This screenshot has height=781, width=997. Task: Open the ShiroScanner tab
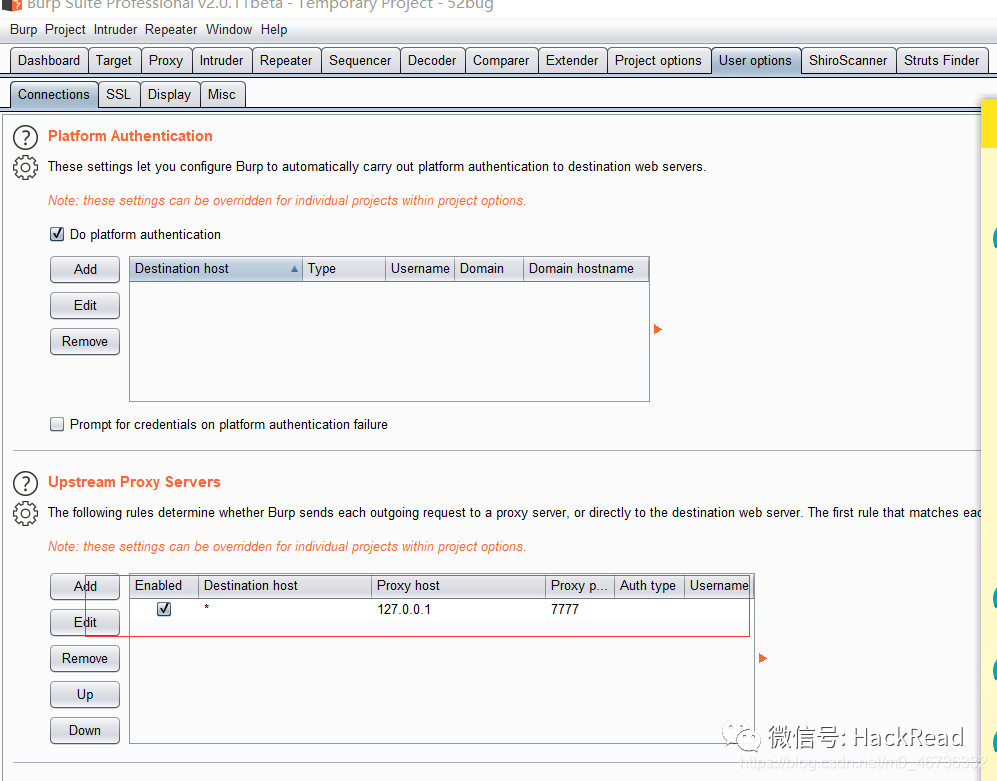coord(848,60)
